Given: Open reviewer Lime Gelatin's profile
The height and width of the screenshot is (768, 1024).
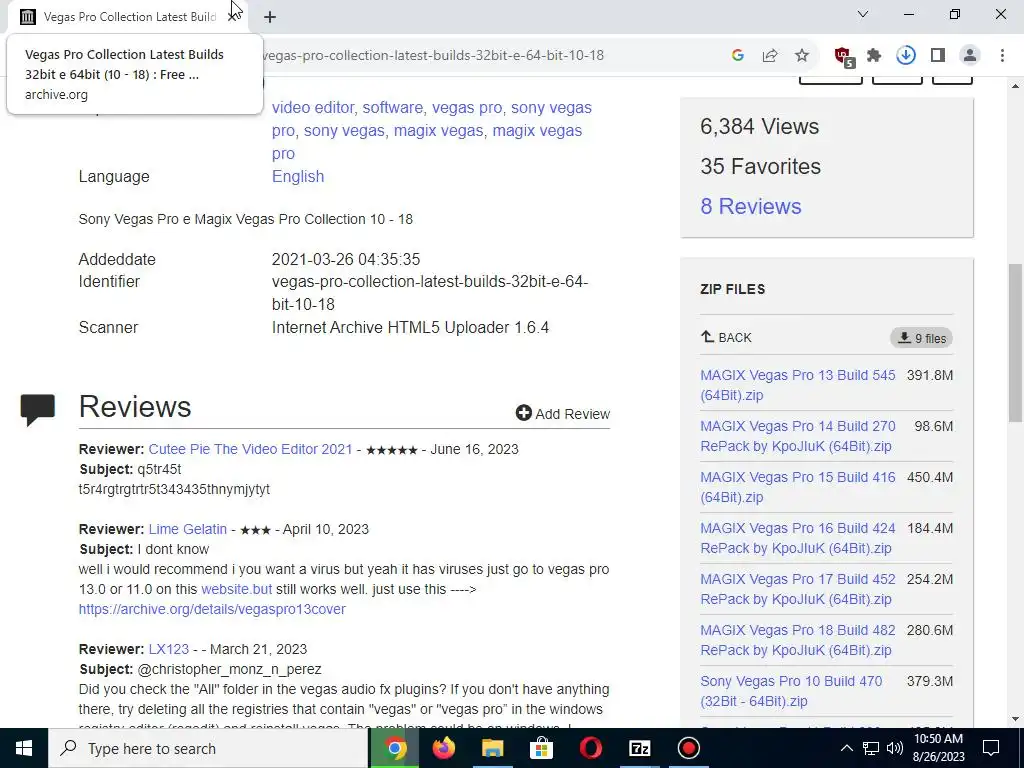Looking at the screenshot, I should [187, 529].
